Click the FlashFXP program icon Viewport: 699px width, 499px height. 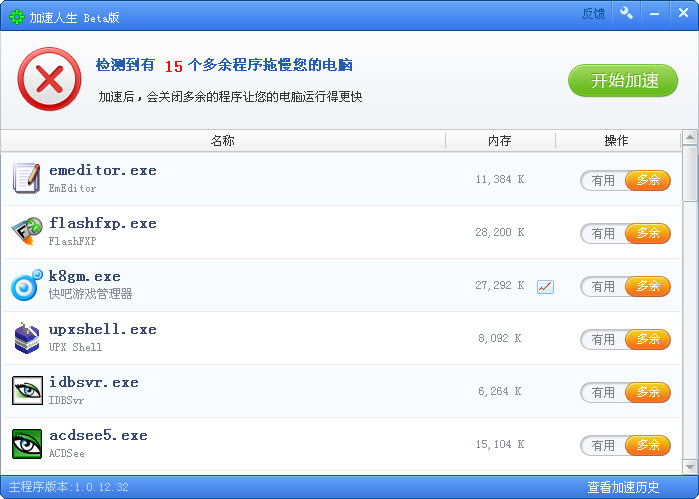[27, 231]
